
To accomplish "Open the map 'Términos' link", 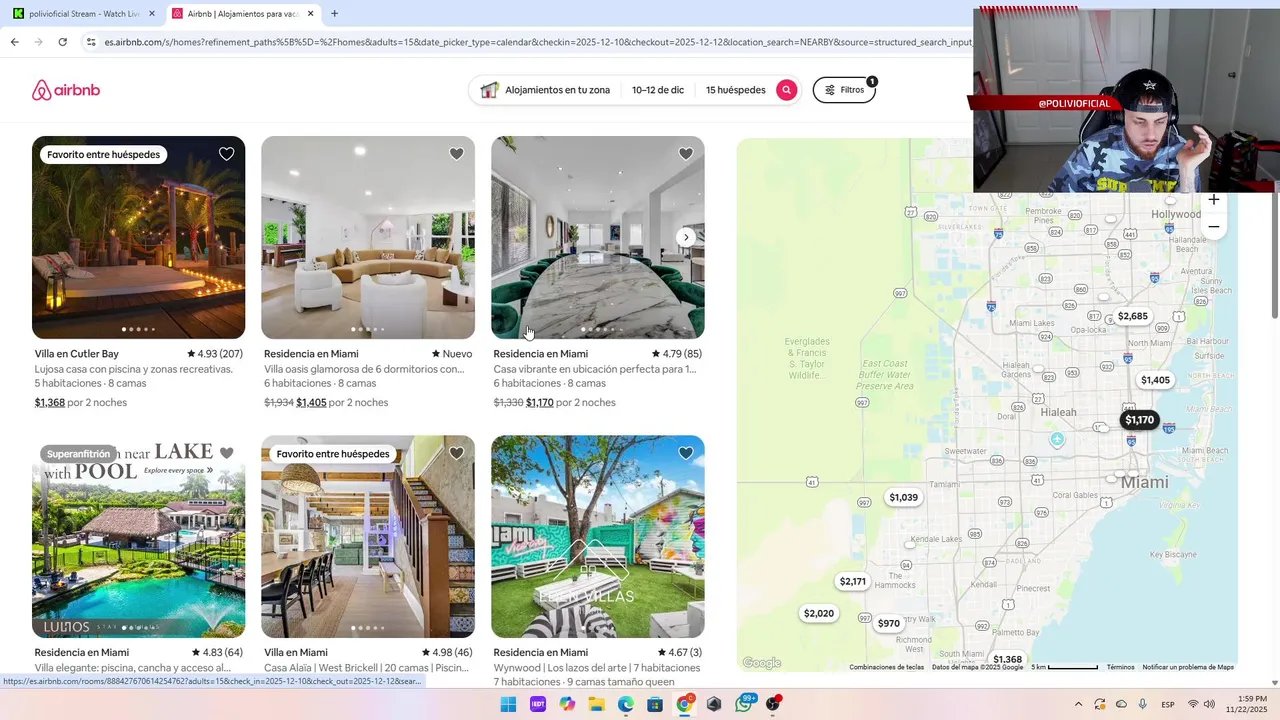I will [1121, 667].
